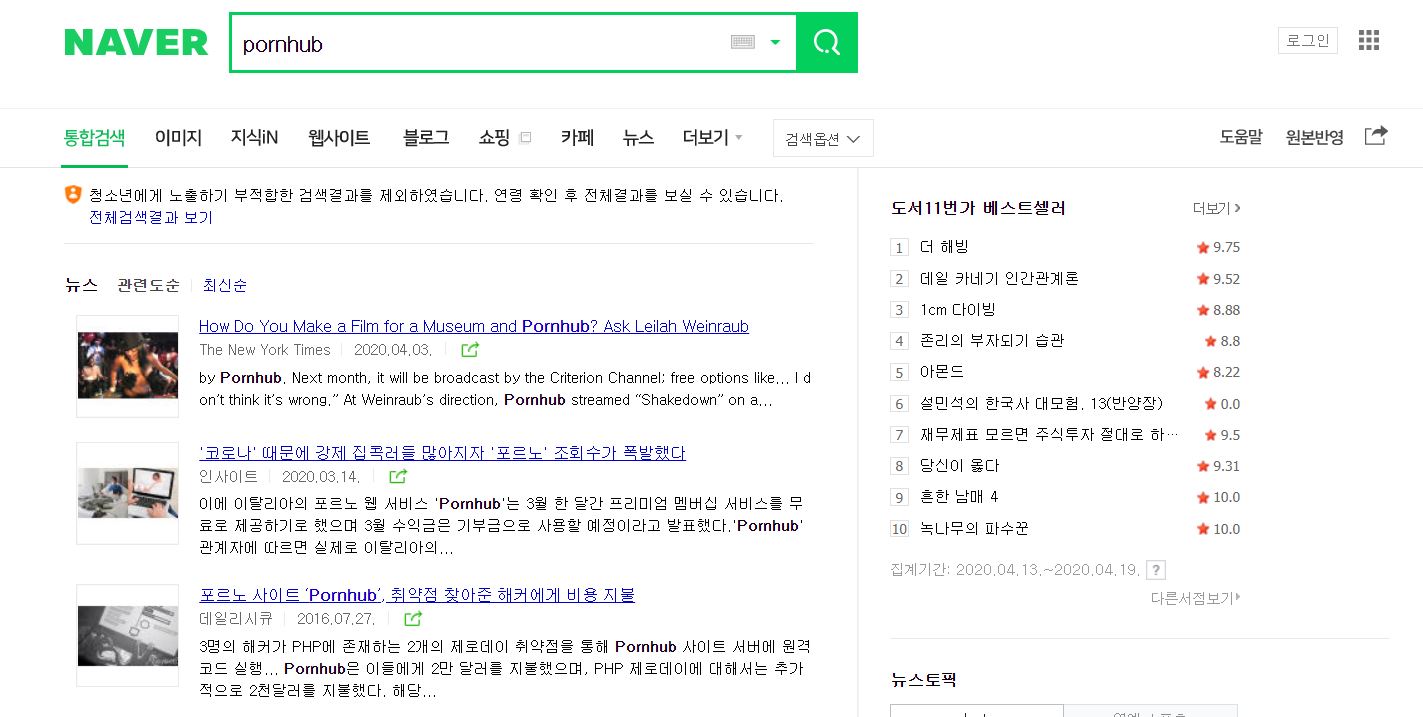Open the 전체검색결과 보기 link
This screenshot has width=1423, height=717.
tap(151, 217)
